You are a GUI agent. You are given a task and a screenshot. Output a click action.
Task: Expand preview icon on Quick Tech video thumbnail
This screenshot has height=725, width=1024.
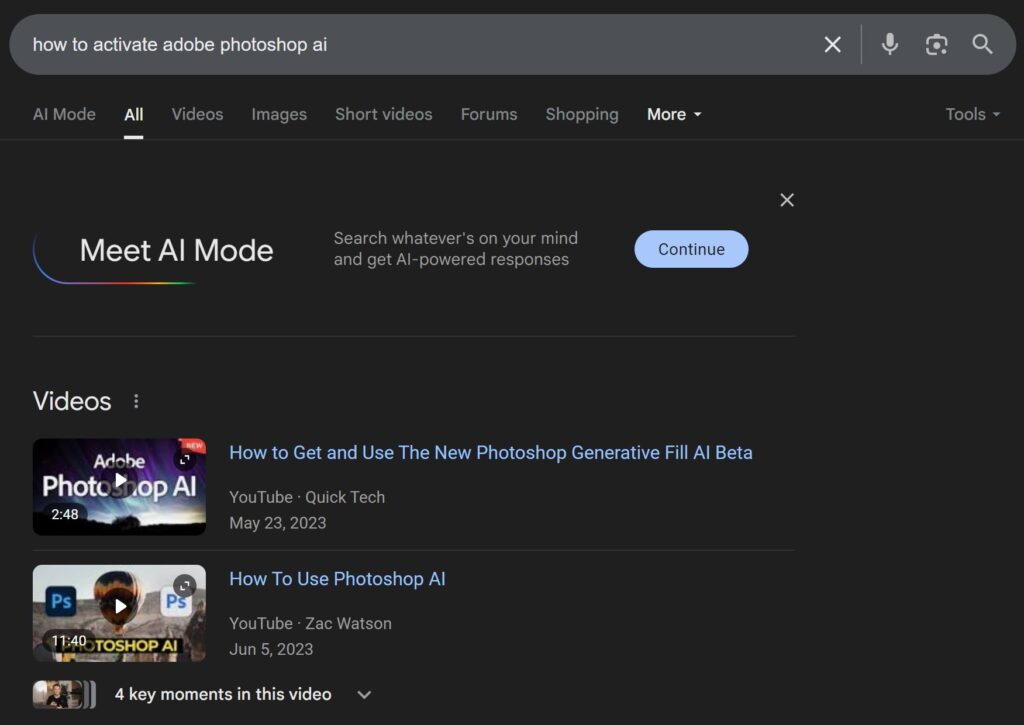[185, 460]
